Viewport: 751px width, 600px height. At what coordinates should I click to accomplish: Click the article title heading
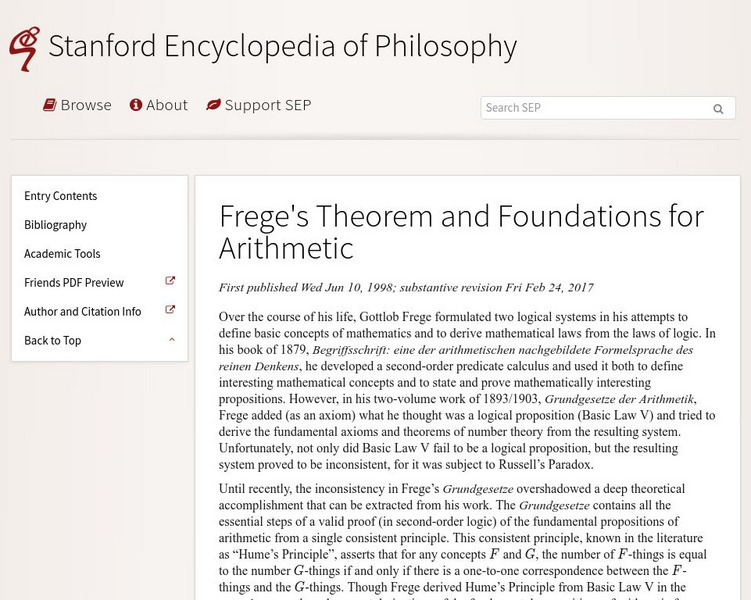point(461,232)
